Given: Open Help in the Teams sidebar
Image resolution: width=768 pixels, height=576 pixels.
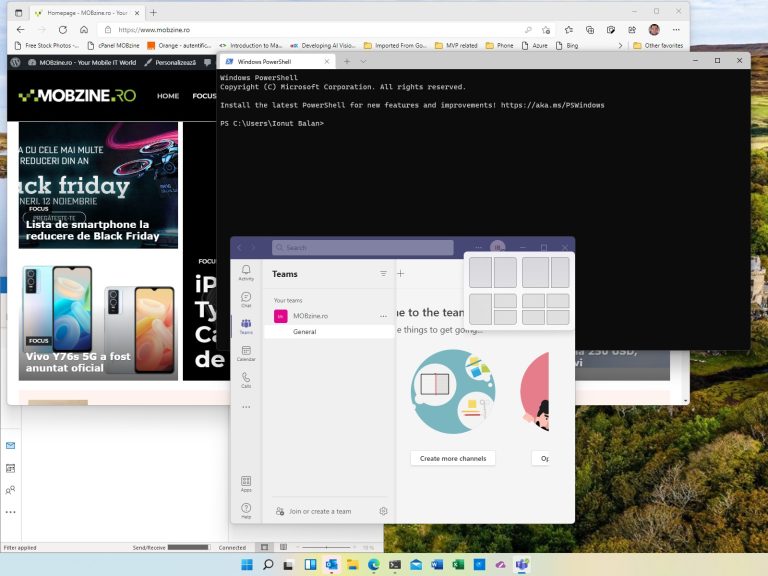Looking at the screenshot, I should [x=246, y=511].
